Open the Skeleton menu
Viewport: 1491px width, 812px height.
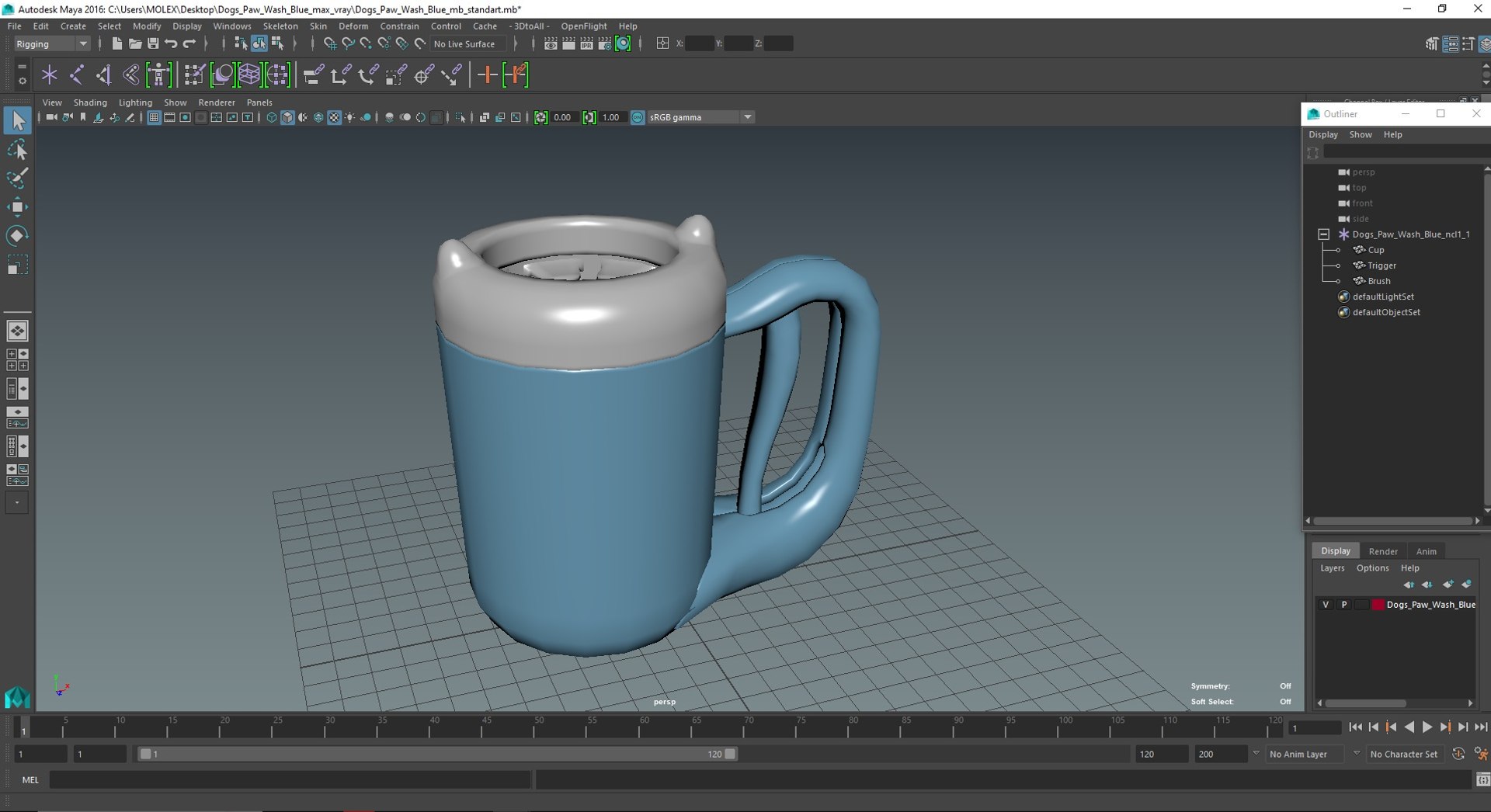(280, 26)
